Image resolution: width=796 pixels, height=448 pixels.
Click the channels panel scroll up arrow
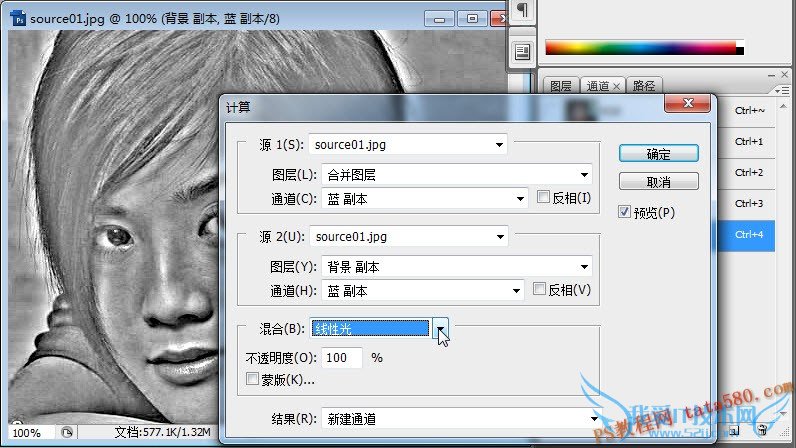click(x=783, y=106)
